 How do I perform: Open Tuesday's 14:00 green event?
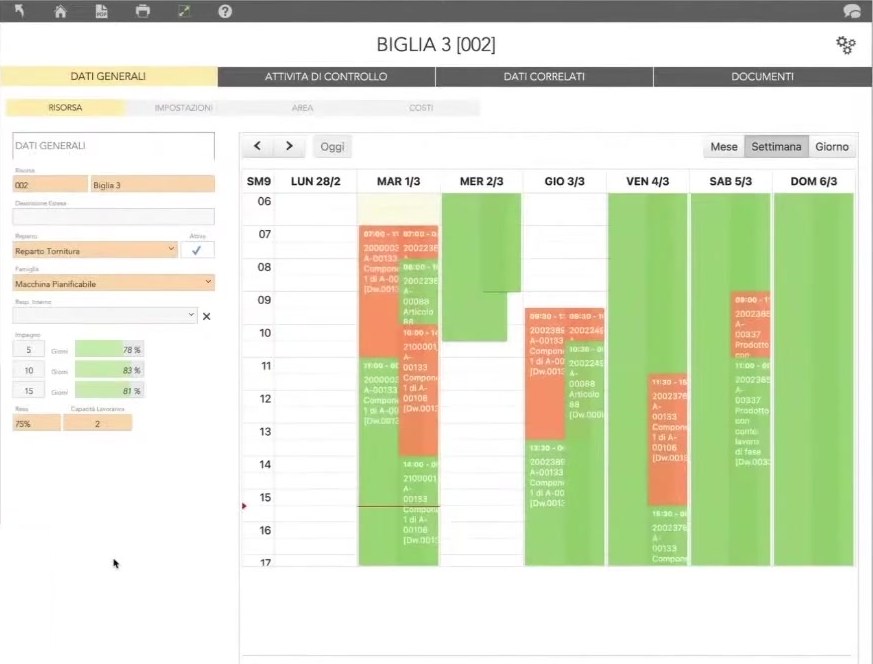pos(420,509)
